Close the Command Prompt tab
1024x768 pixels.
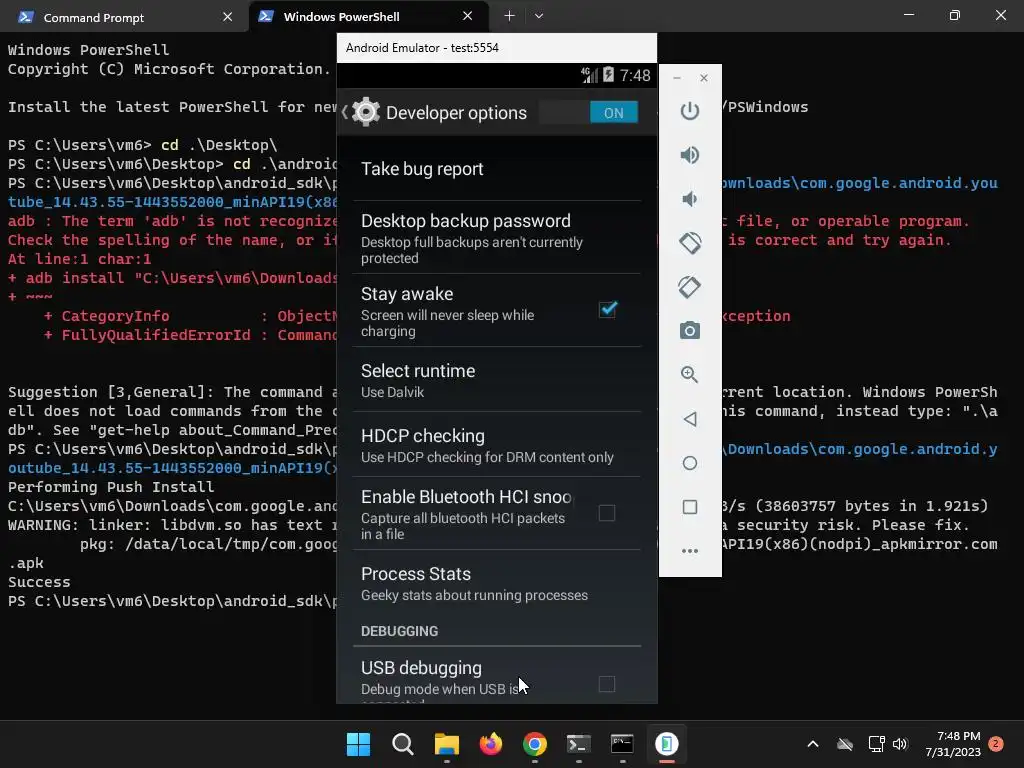point(227,17)
